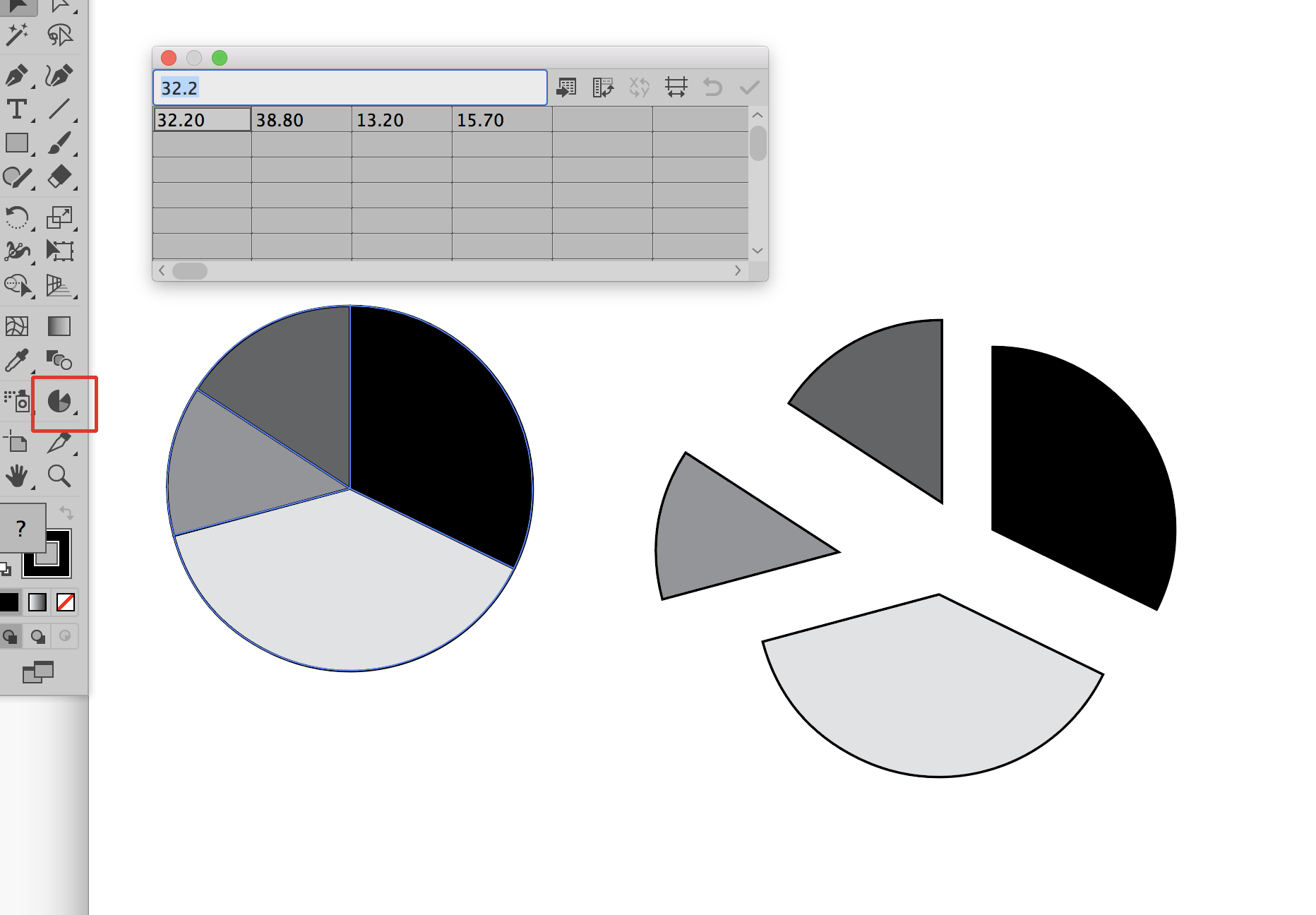This screenshot has height=915, width=1316.
Task: Open Cell Style settings
Action: coord(676,88)
